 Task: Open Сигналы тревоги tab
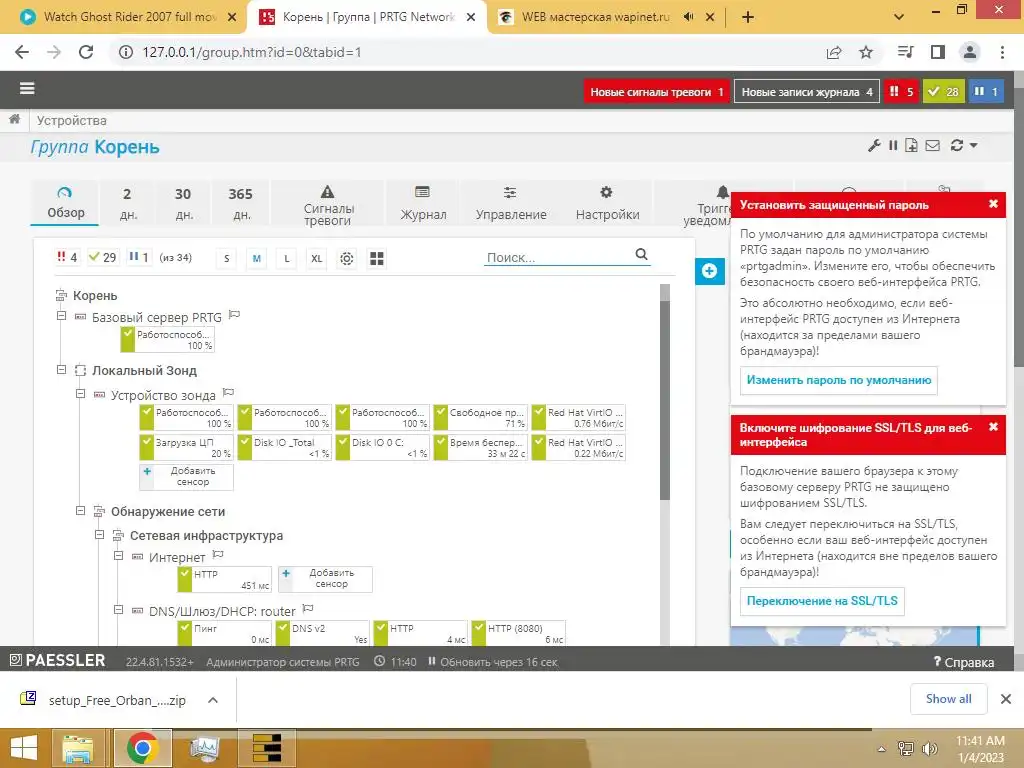pos(328,205)
